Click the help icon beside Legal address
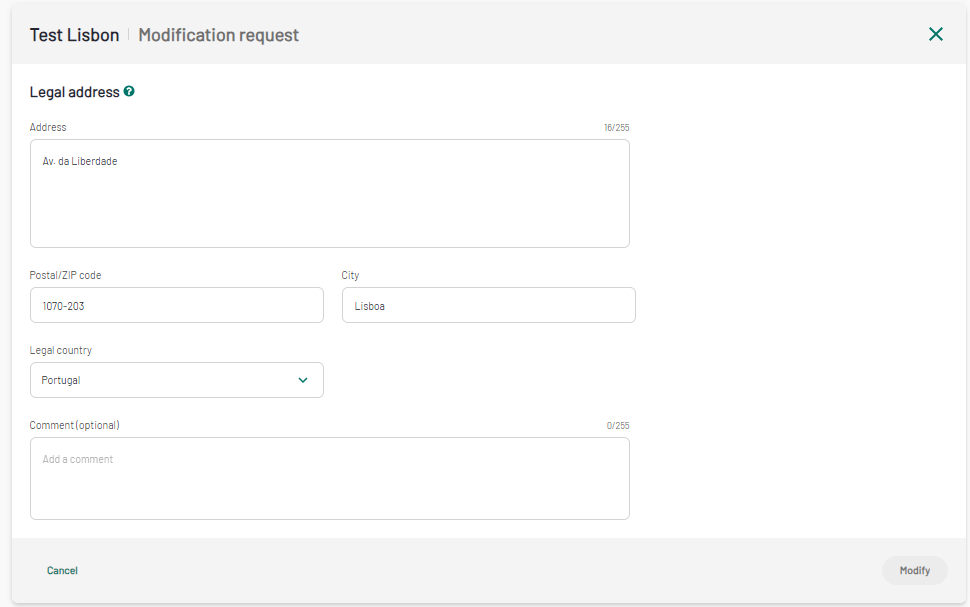 [129, 91]
